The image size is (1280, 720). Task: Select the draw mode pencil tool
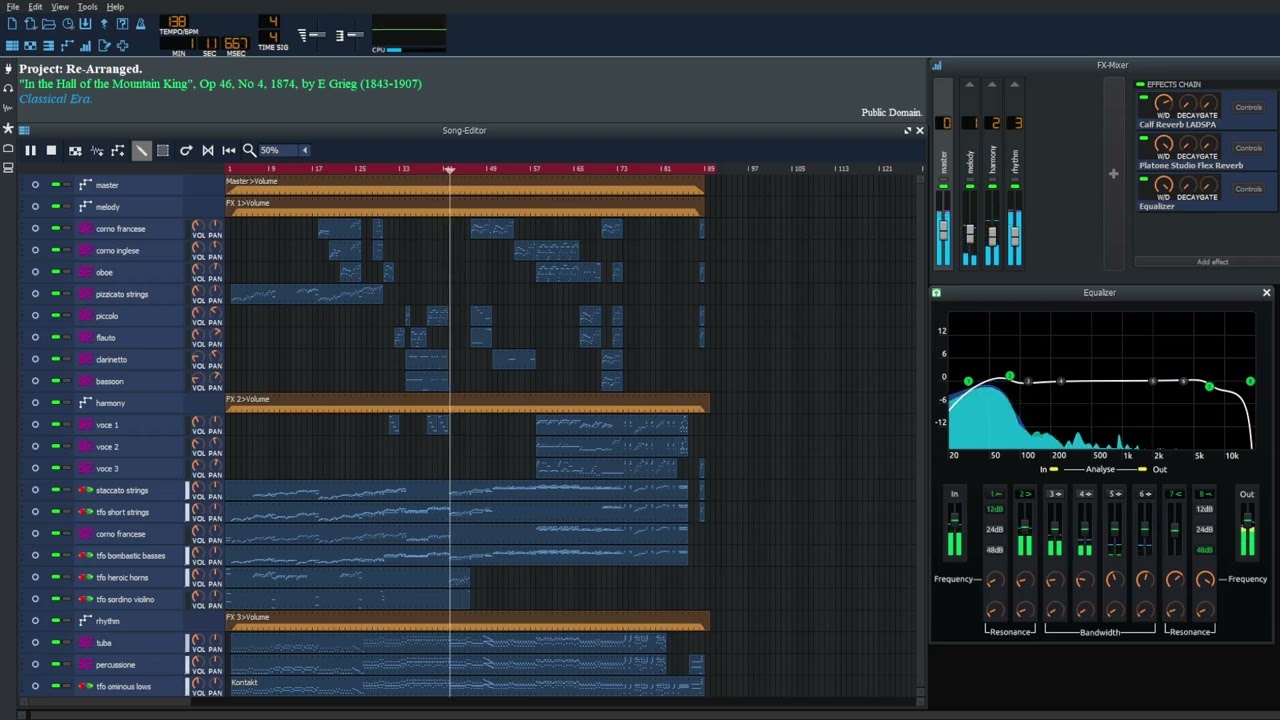[x=141, y=150]
